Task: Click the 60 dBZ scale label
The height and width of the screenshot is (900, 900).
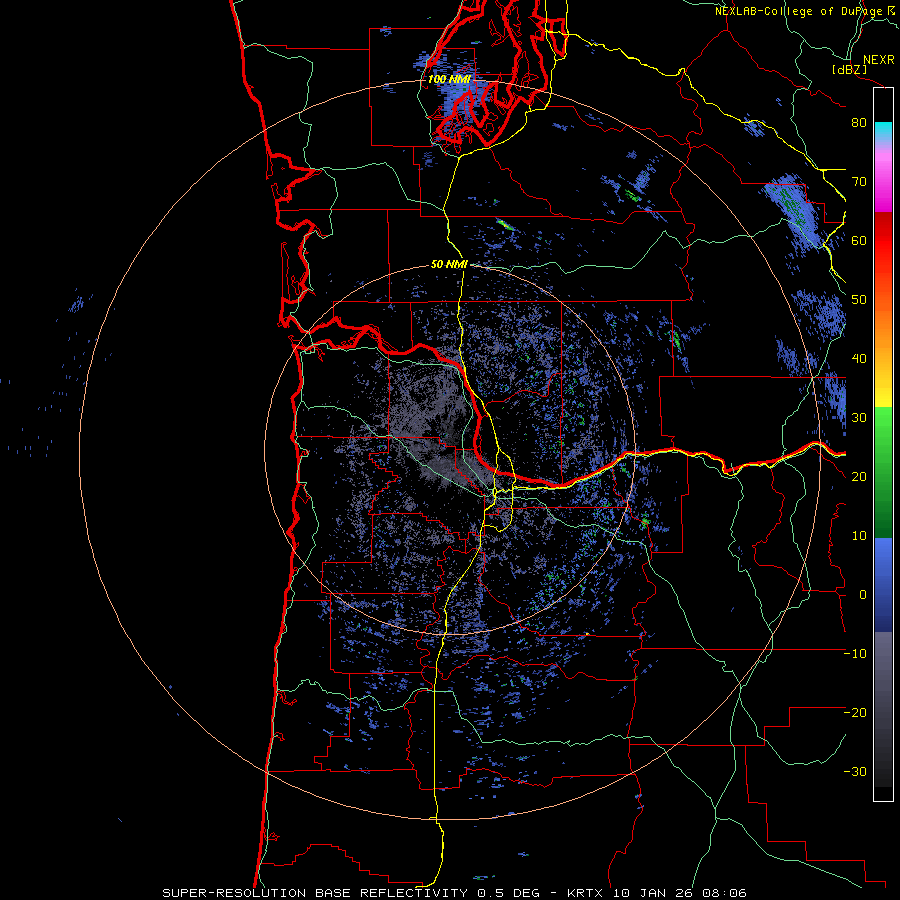Action: (x=859, y=240)
